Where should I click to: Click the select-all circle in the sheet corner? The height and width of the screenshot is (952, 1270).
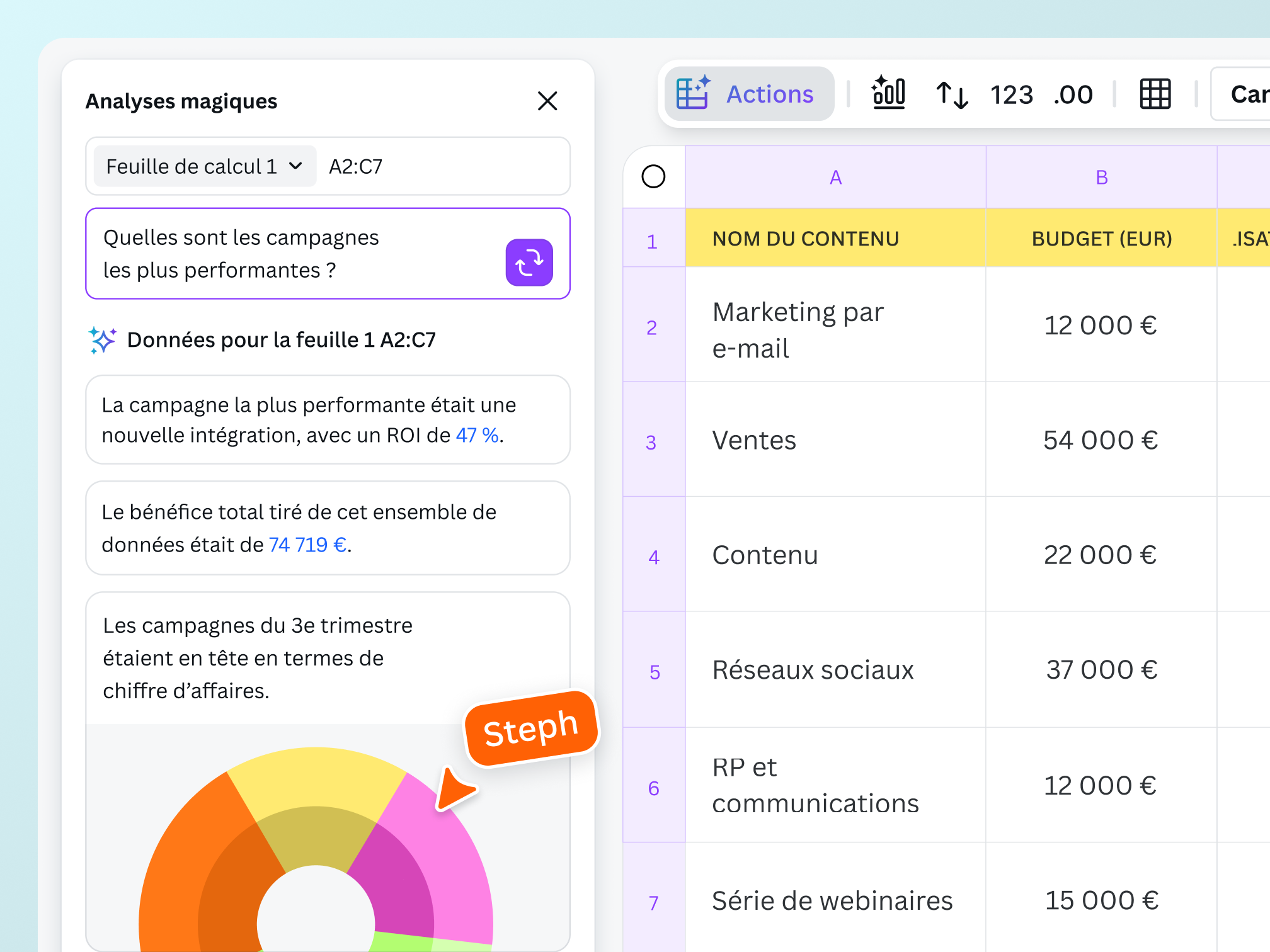click(653, 176)
